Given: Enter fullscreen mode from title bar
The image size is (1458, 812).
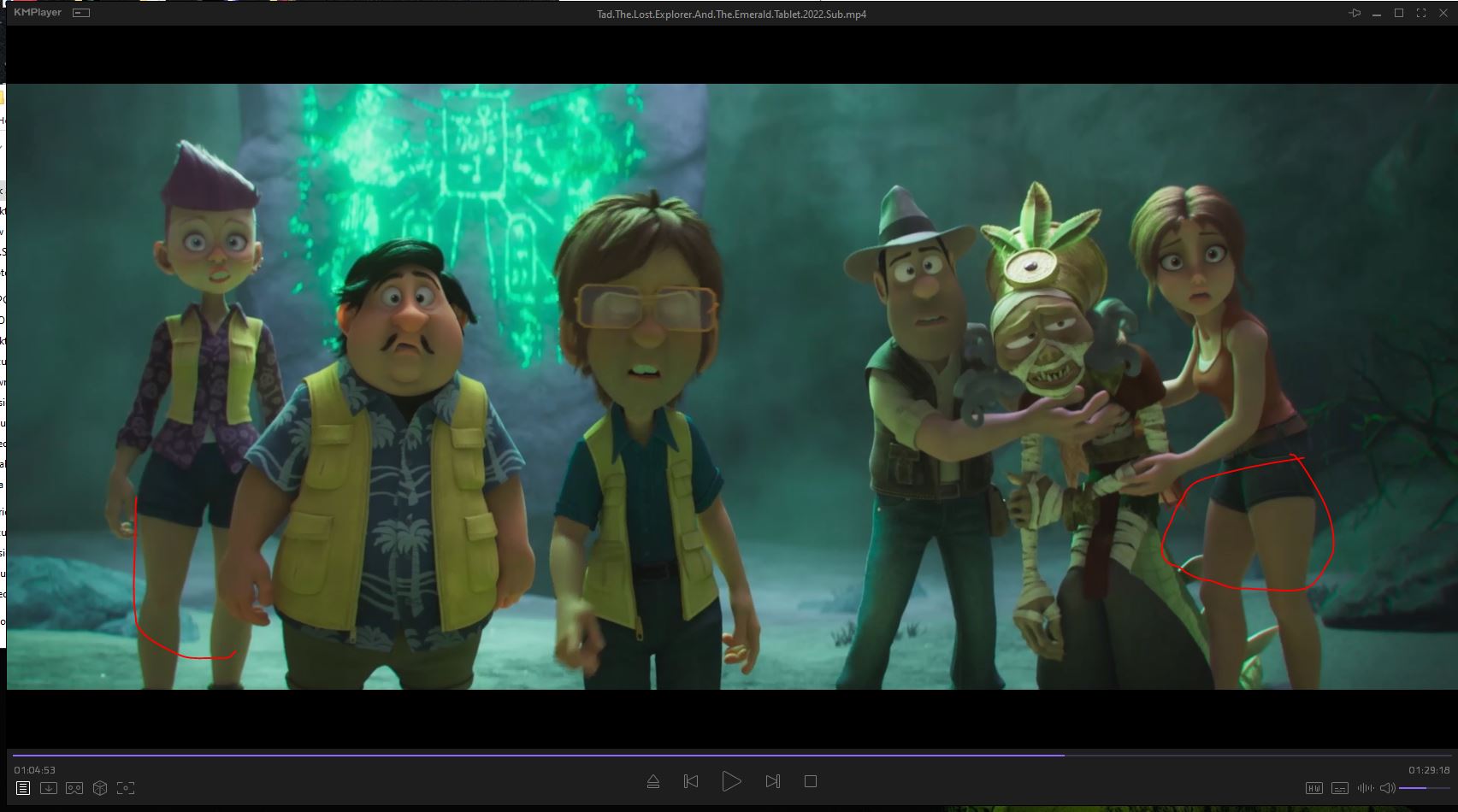Looking at the screenshot, I should (1421, 14).
